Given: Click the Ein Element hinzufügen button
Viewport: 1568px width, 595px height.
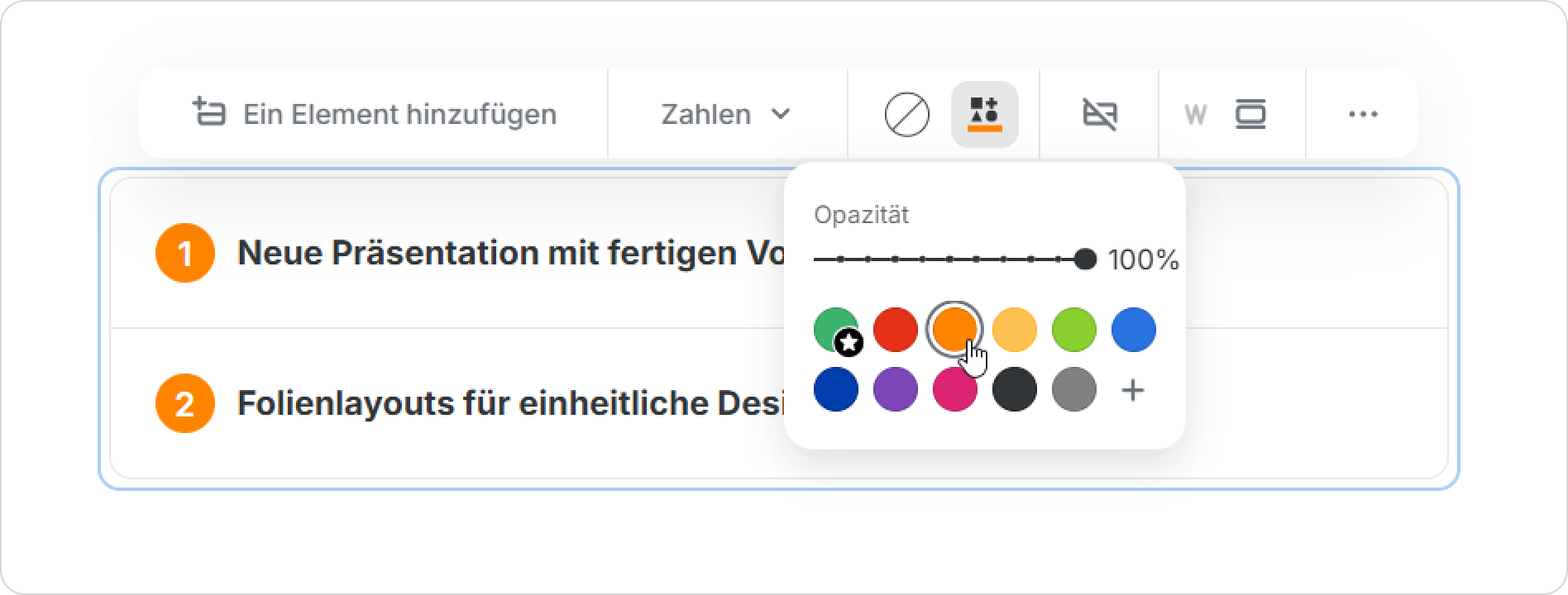Looking at the screenshot, I should (399, 114).
